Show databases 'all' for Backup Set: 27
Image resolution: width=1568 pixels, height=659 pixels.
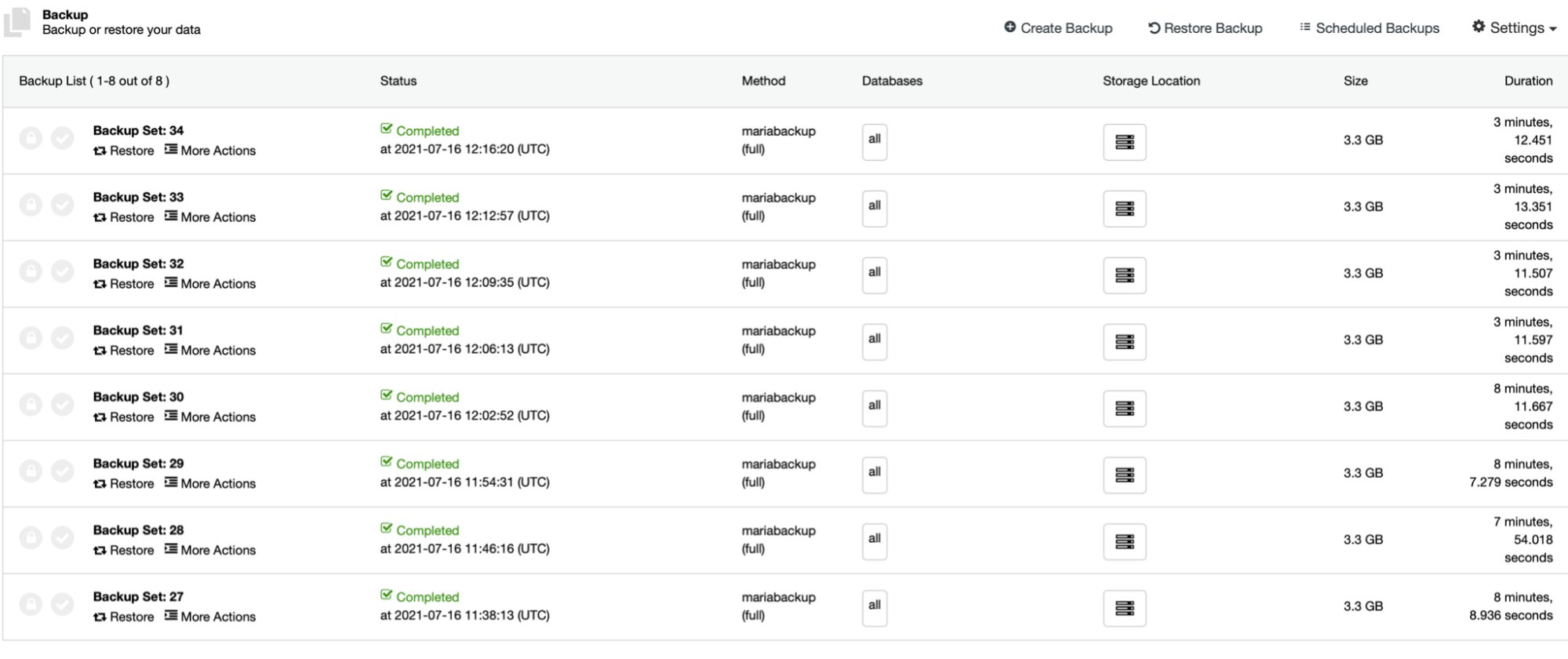(x=875, y=609)
